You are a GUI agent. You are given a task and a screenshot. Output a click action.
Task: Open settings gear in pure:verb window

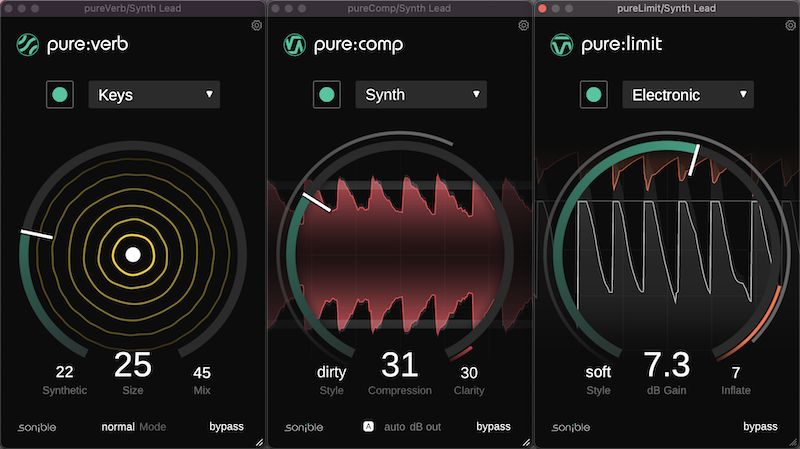pos(256,25)
